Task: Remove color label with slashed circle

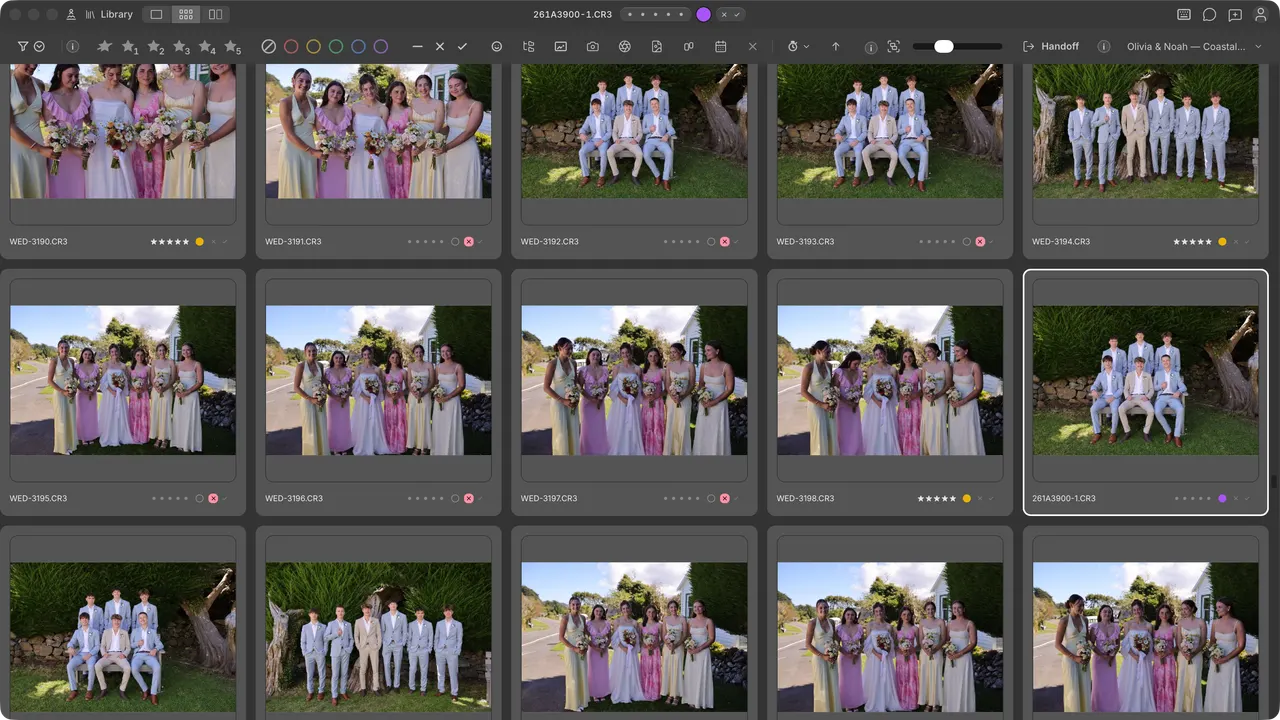Action: coord(268,47)
